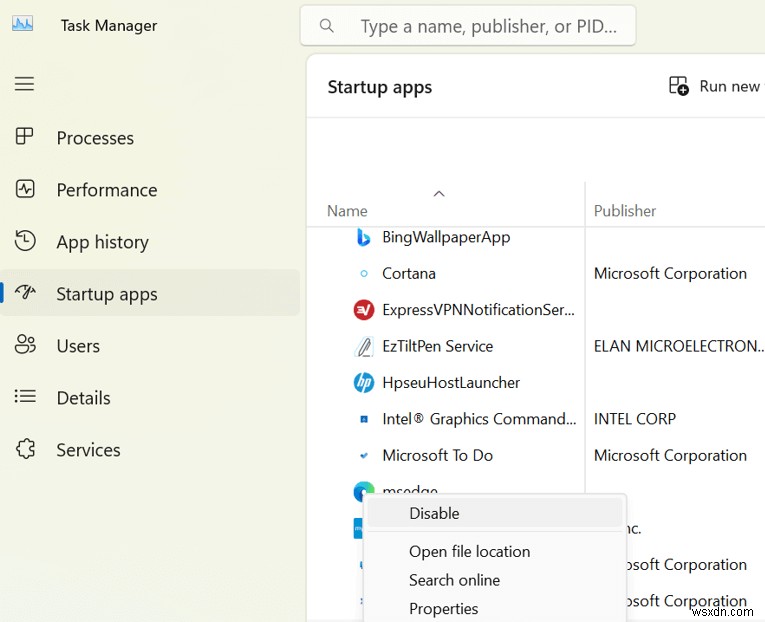This screenshot has width=765, height=622.
Task: Click the Startup apps gauge icon
Action: (x=25, y=292)
